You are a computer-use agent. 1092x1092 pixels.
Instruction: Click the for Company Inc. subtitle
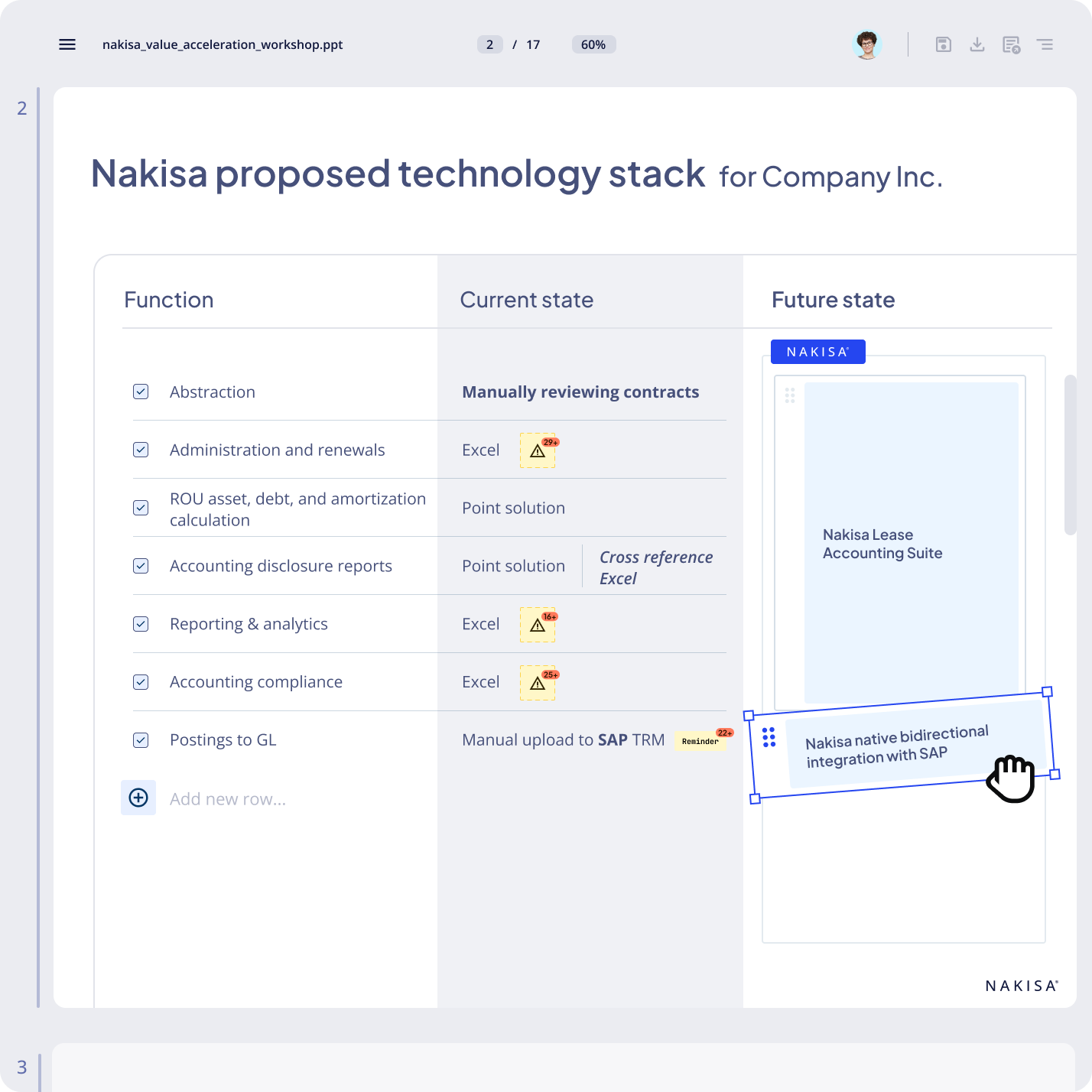(831, 177)
